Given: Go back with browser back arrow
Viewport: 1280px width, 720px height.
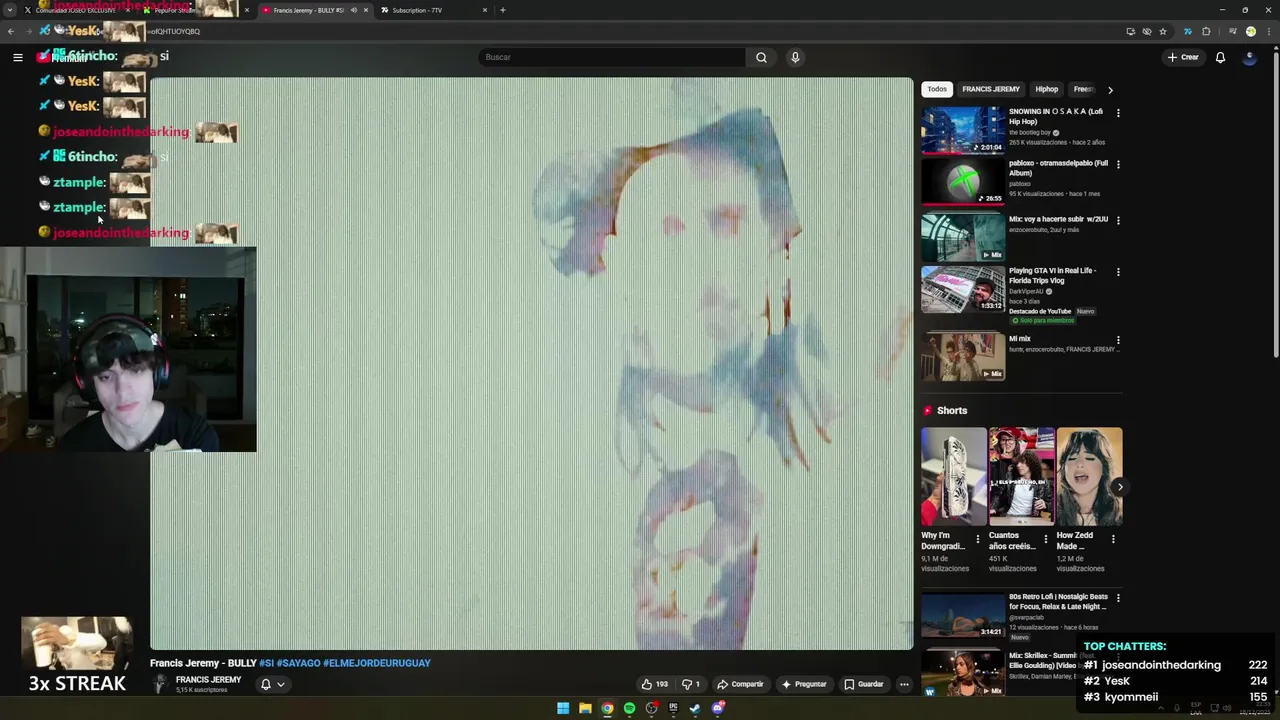Looking at the screenshot, I should pyautogui.click(x=11, y=31).
